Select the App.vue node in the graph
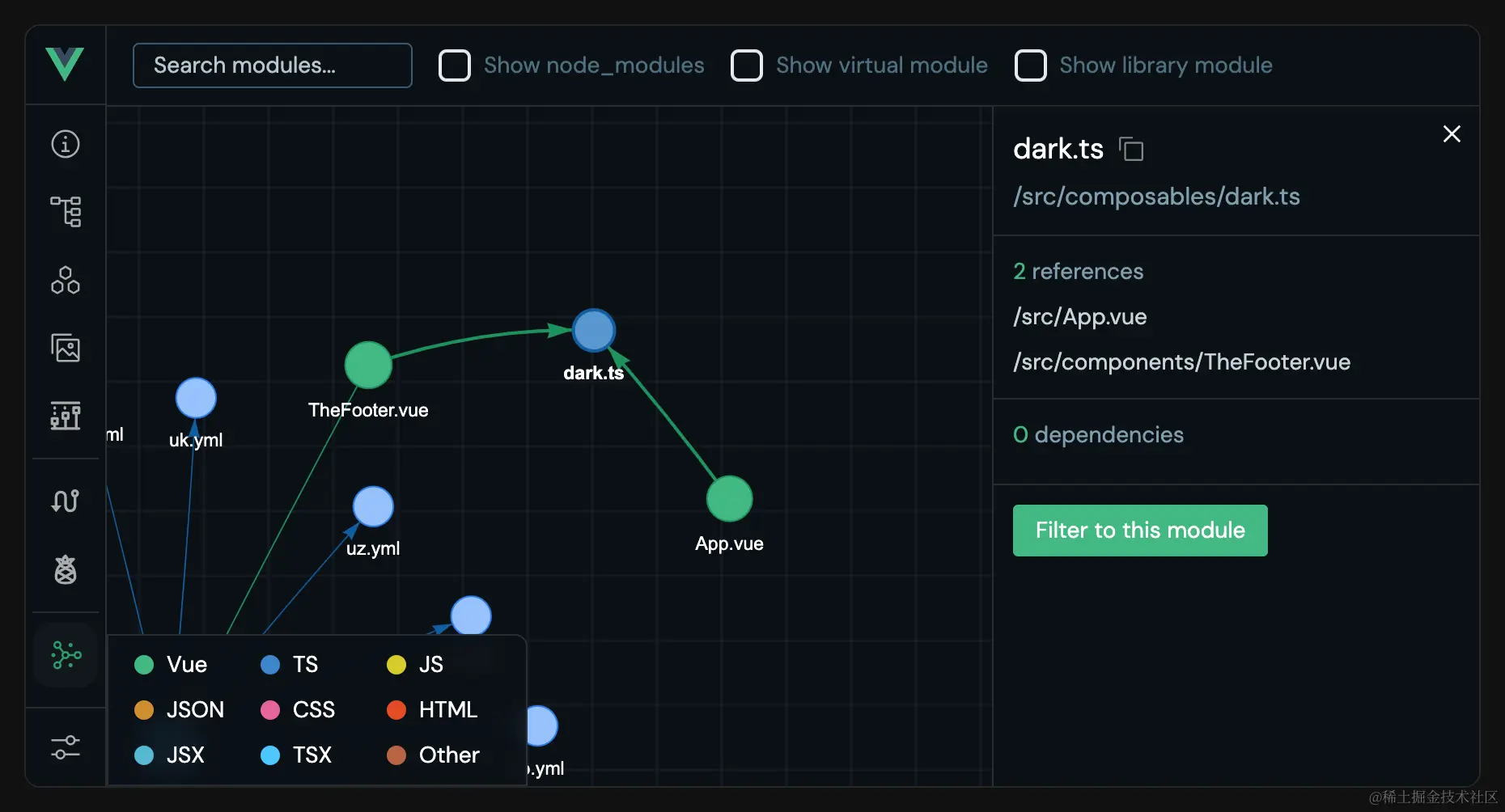The height and width of the screenshot is (812, 1505). pyautogui.click(x=729, y=498)
